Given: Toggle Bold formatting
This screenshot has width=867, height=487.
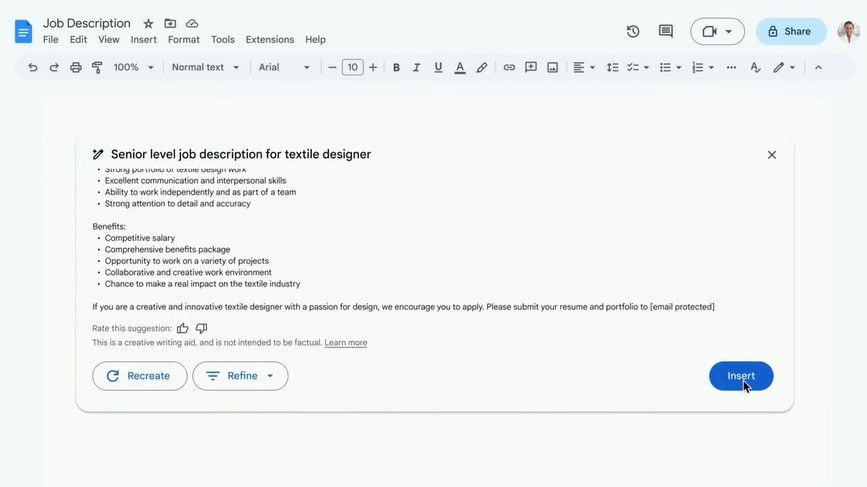Looking at the screenshot, I should [x=396, y=68].
